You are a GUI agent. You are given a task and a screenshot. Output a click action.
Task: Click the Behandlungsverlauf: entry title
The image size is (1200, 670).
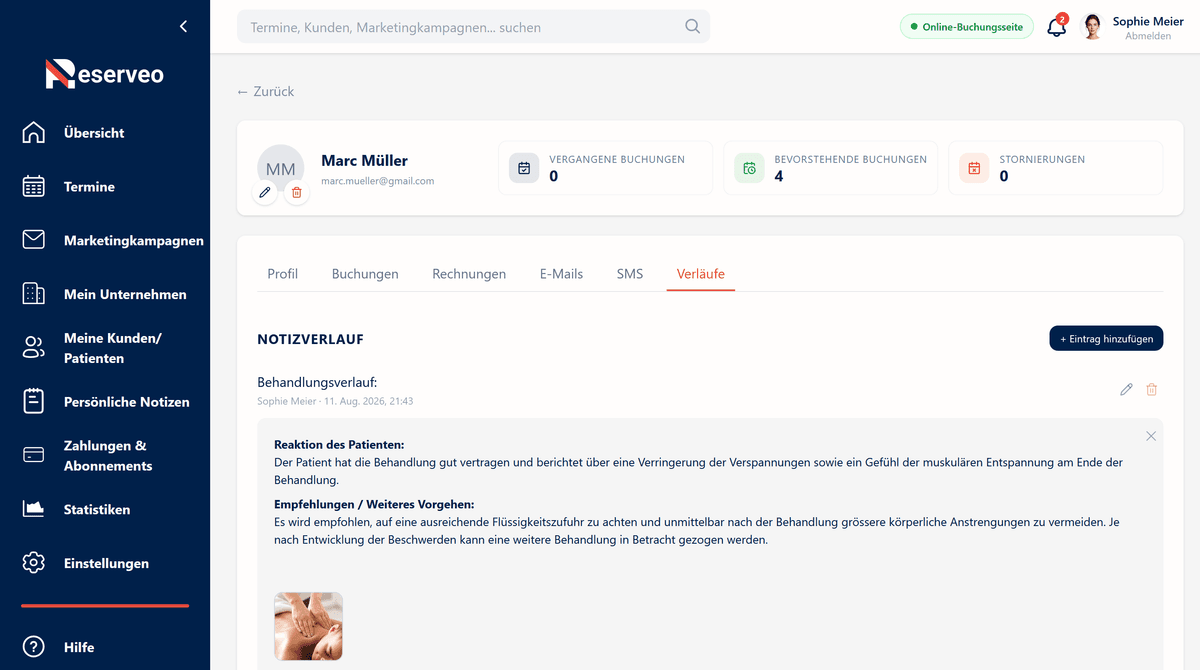(317, 382)
